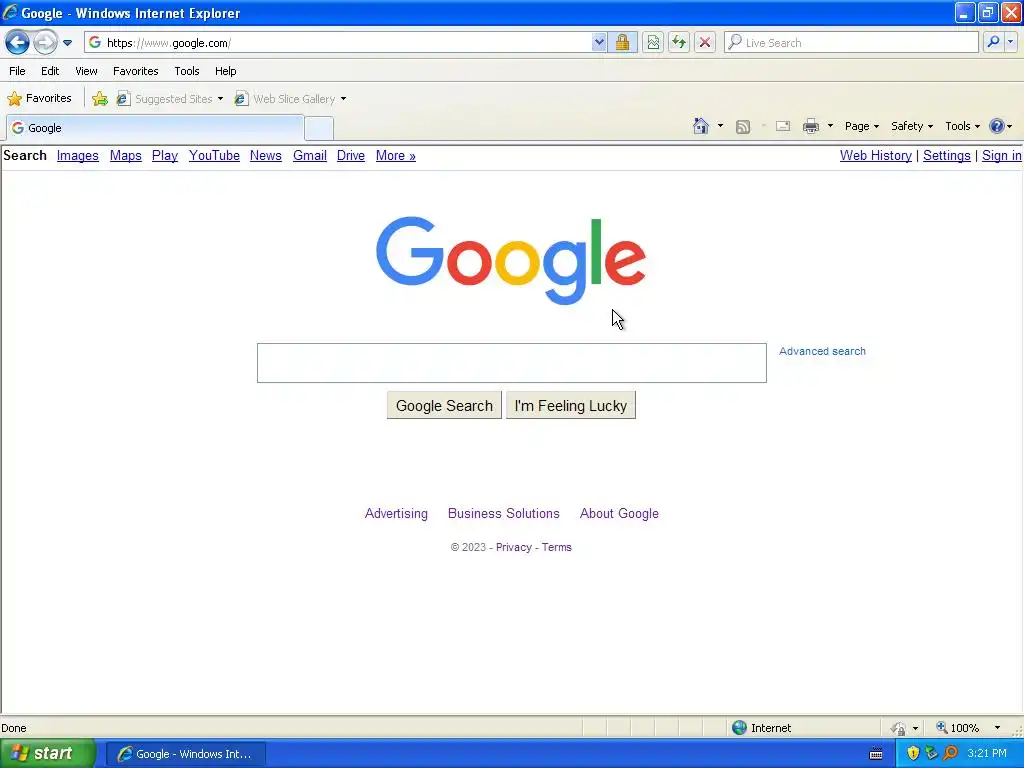Click the Home icon in command bar
1024x768 pixels.
pyautogui.click(x=701, y=126)
